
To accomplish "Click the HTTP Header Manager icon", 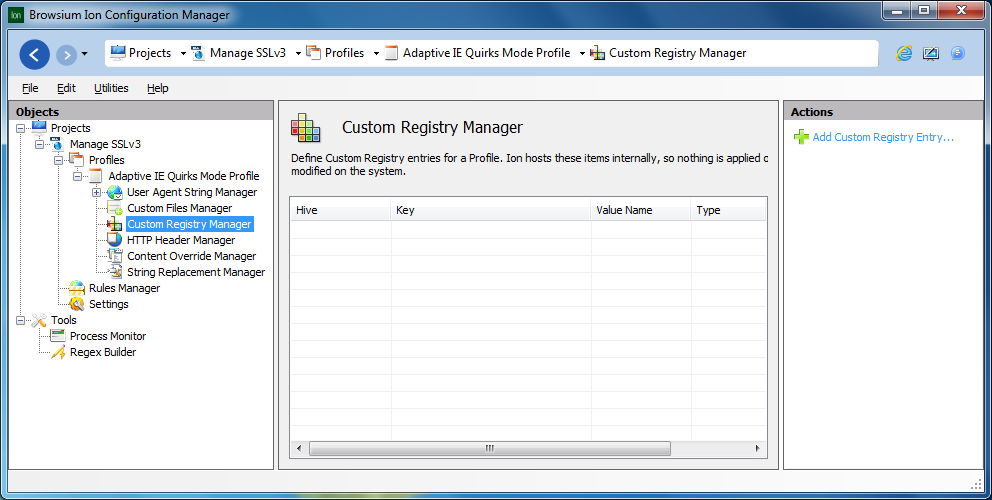I will (115, 240).
